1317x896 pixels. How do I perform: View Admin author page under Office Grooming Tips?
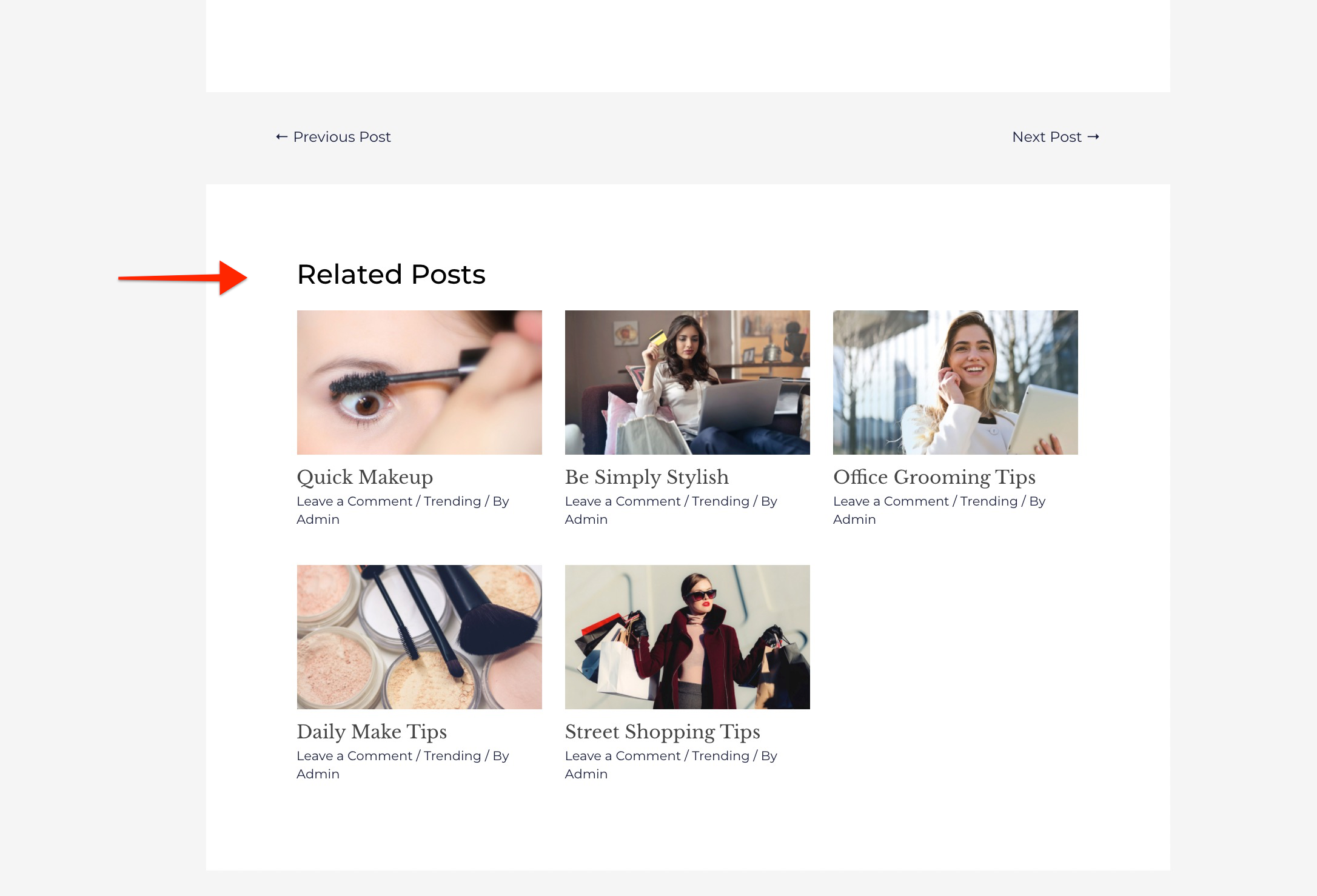pos(855,520)
